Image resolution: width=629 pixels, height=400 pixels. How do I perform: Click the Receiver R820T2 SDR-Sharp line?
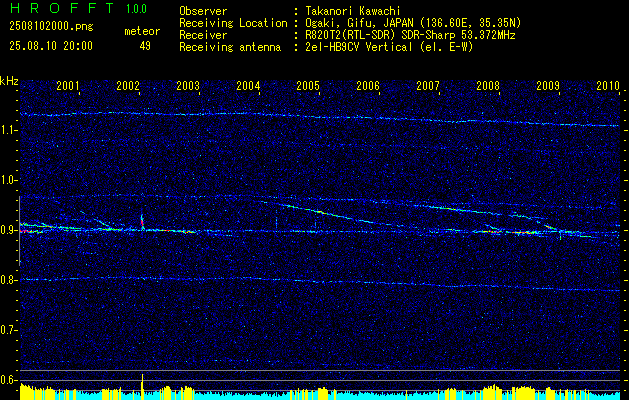[410, 35]
